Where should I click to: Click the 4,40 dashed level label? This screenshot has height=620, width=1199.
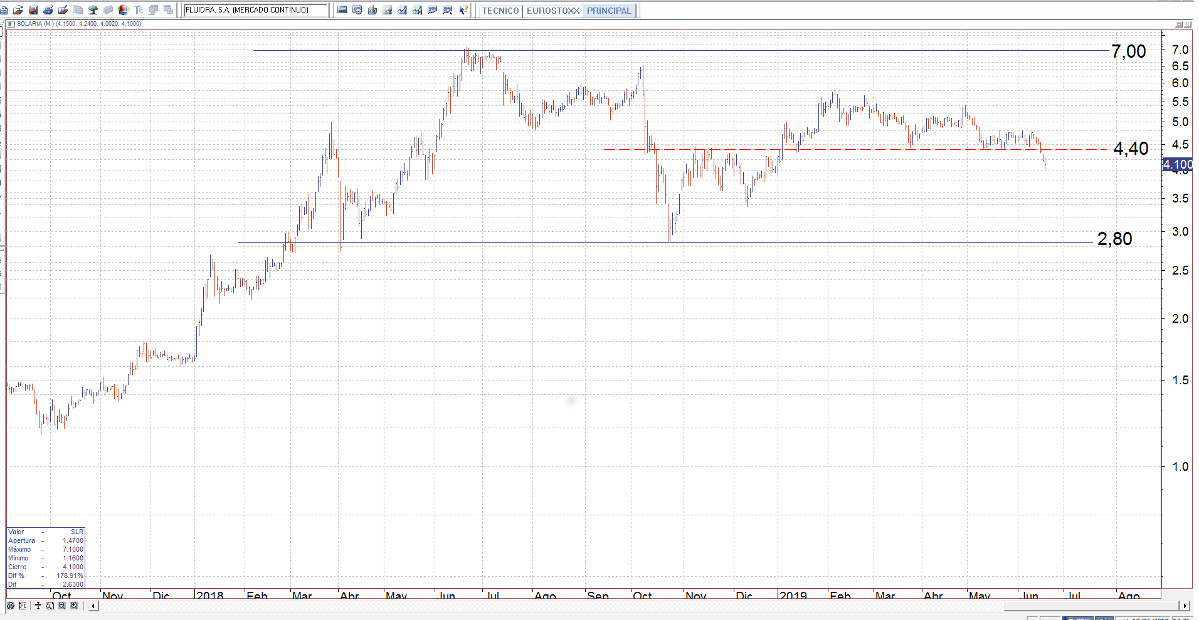click(x=1130, y=149)
